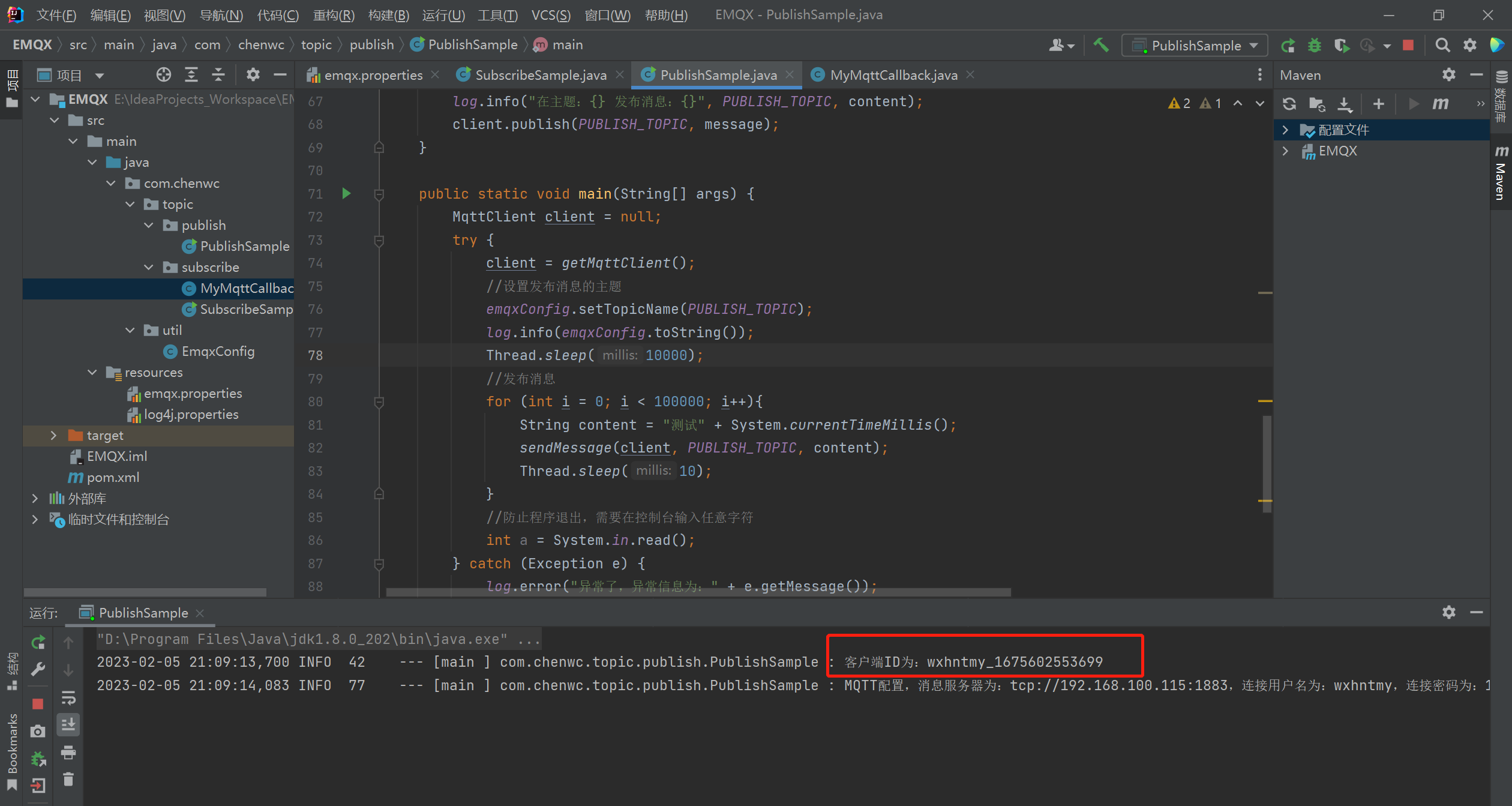Expand the 配置文件 Maven node
The image size is (1512, 806).
click(1285, 130)
